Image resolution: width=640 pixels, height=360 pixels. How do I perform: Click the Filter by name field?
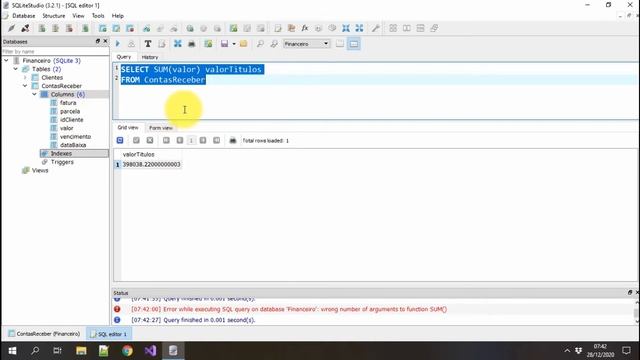point(55,51)
